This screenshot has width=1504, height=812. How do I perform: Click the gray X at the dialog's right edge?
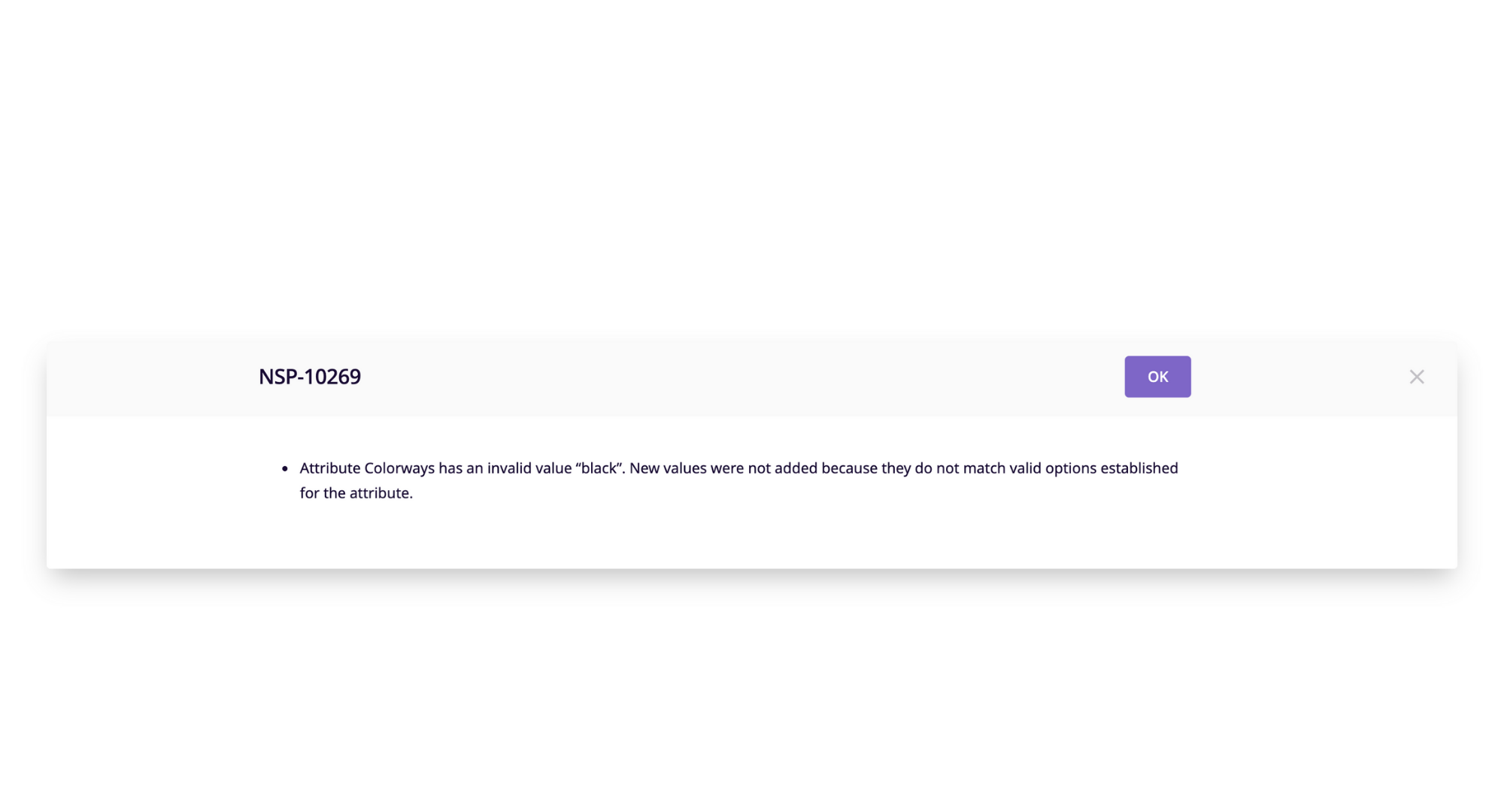[1417, 377]
